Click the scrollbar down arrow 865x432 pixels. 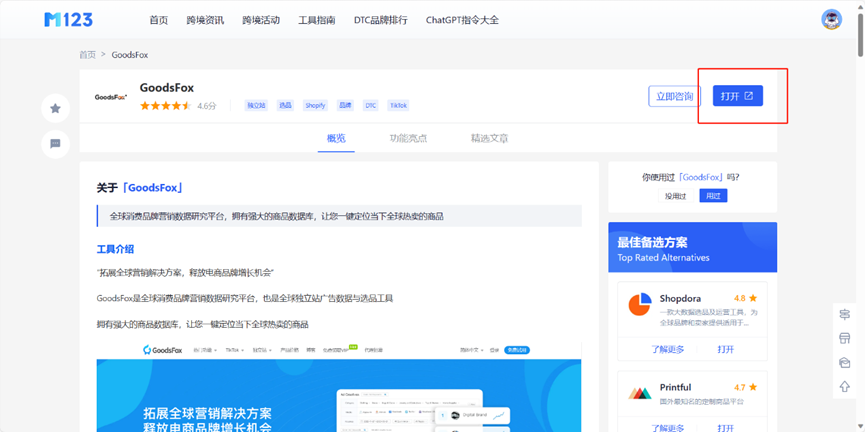coord(860,428)
